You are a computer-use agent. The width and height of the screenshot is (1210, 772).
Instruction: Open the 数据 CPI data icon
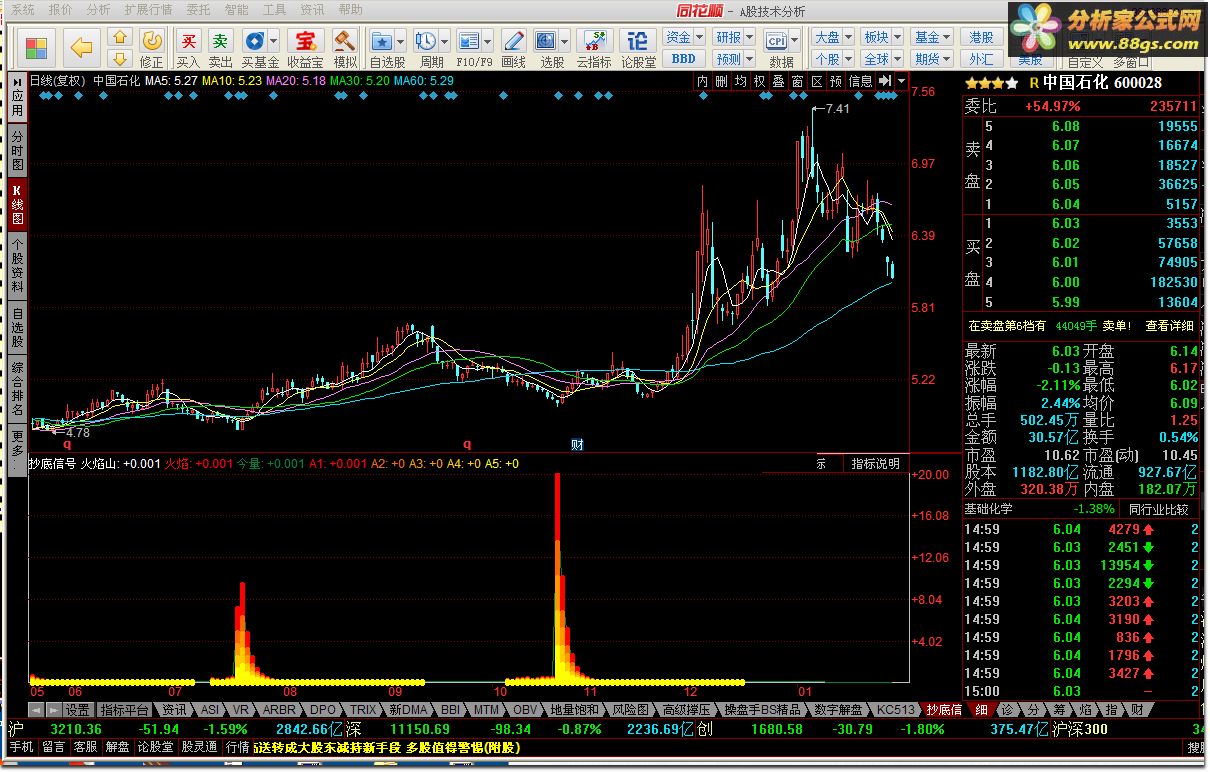tap(777, 42)
